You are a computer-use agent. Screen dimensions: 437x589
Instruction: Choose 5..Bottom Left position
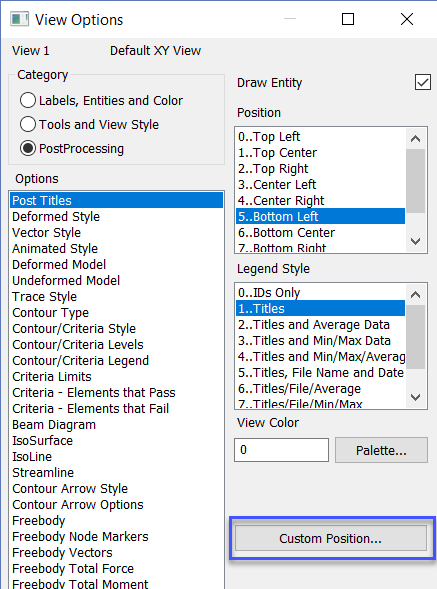(x=321, y=216)
